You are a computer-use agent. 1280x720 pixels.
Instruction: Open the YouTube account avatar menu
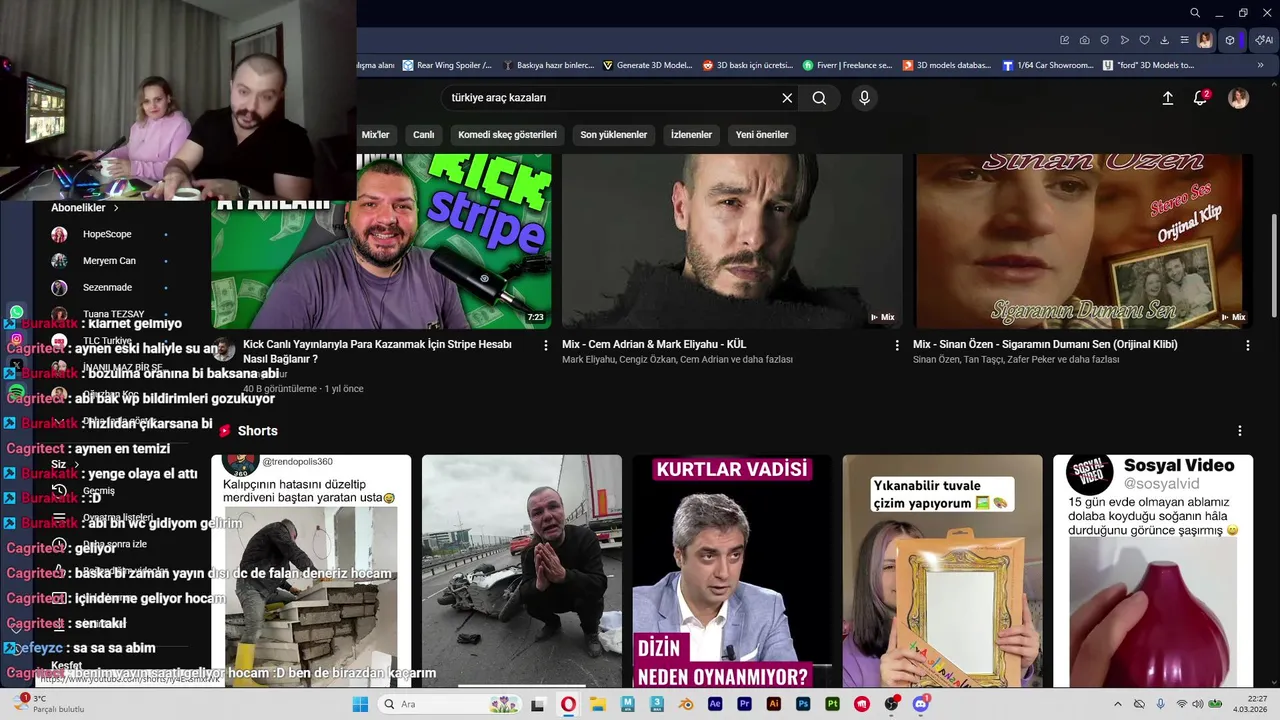pyautogui.click(x=1238, y=98)
